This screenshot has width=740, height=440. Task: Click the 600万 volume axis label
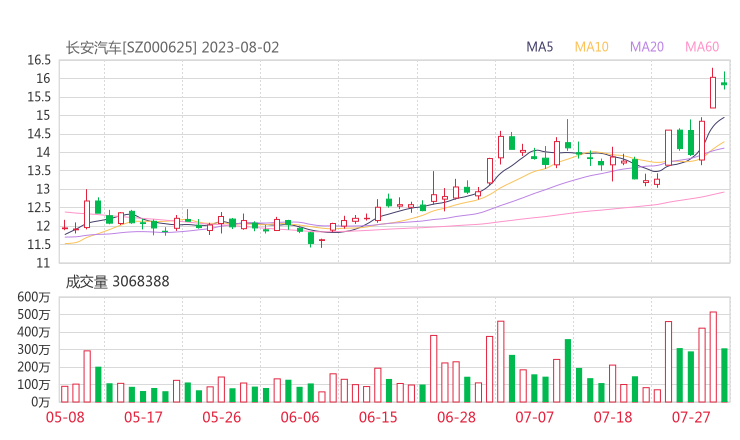click(34, 297)
